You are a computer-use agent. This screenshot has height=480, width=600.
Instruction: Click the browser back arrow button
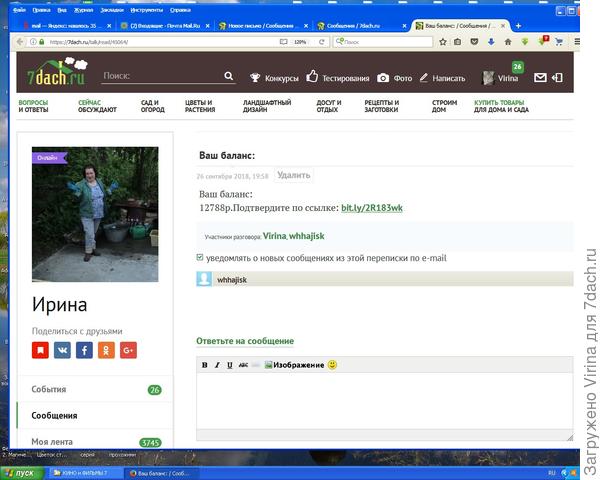pyautogui.click(x=20, y=42)
